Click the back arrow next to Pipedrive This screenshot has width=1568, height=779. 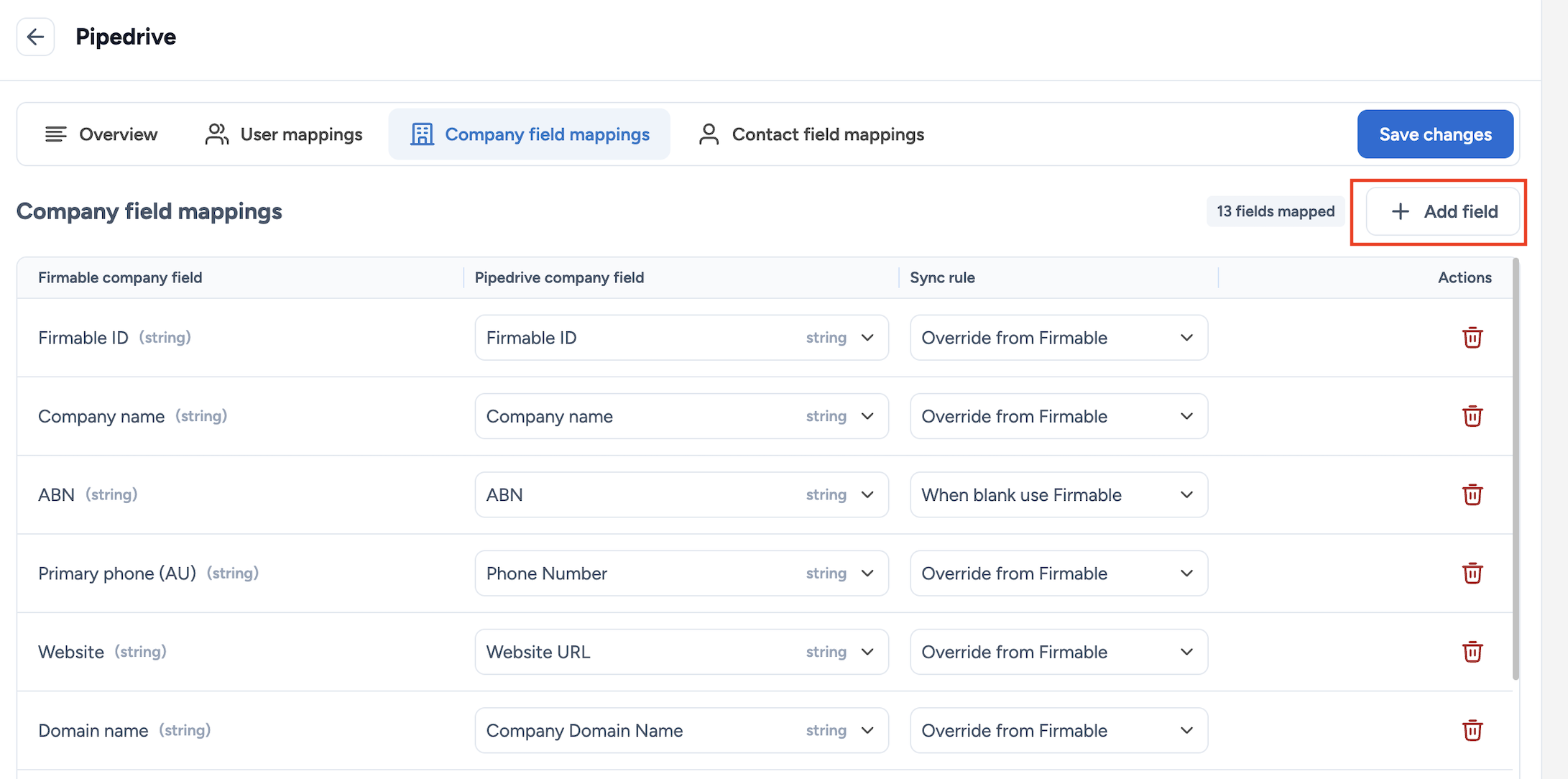click(x=35, y=37)
